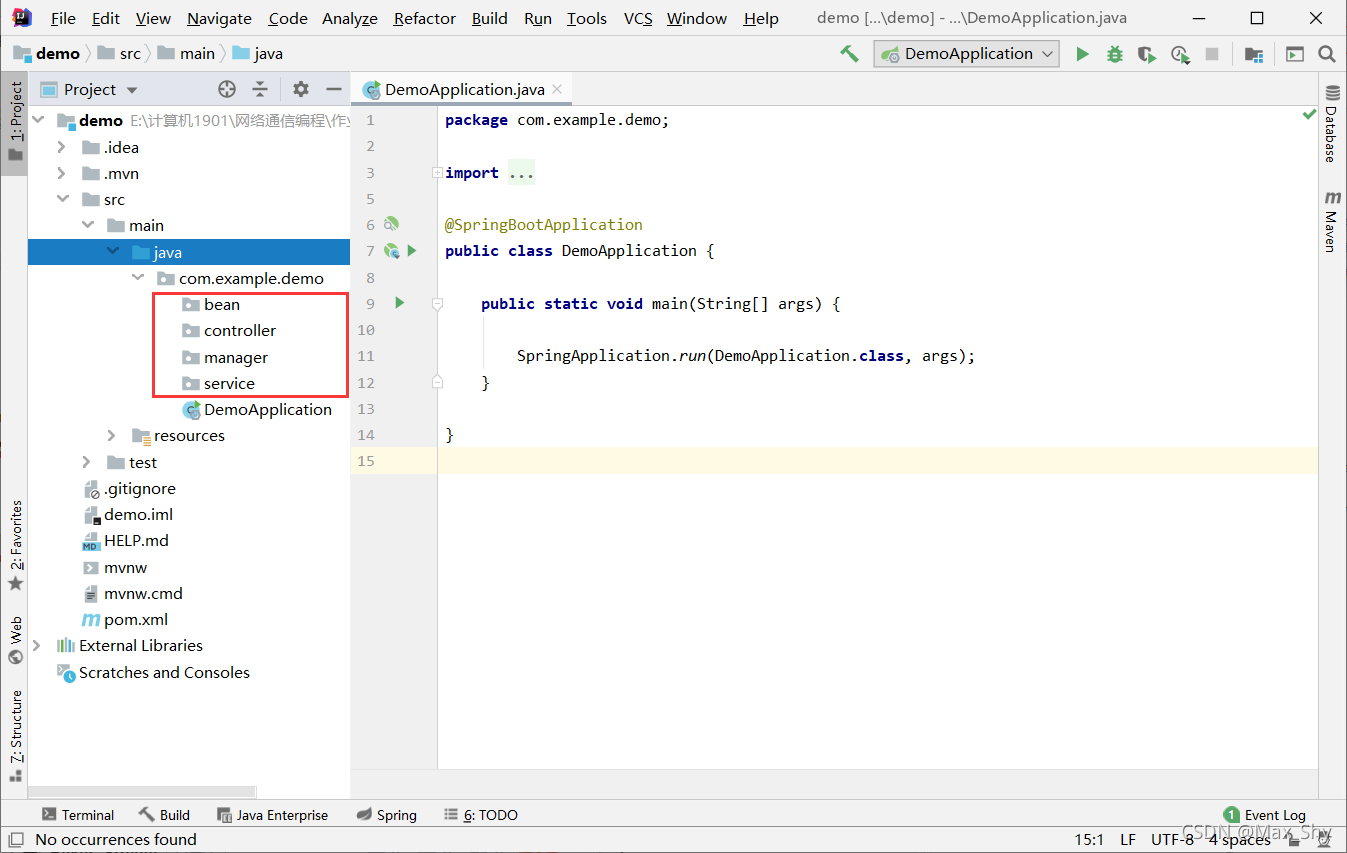Open the Maven tool window
This screenshot has height=853, width=1347.
coord(1331,220)
